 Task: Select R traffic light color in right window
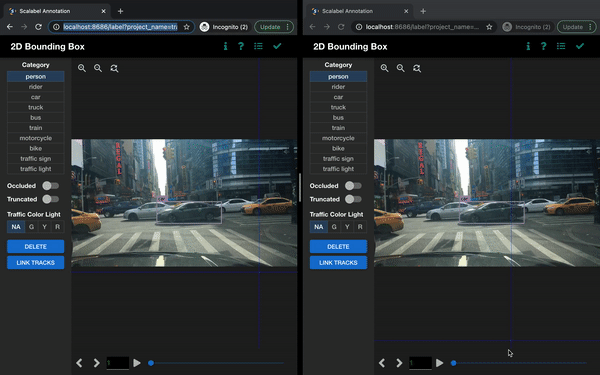click(360, 227)
